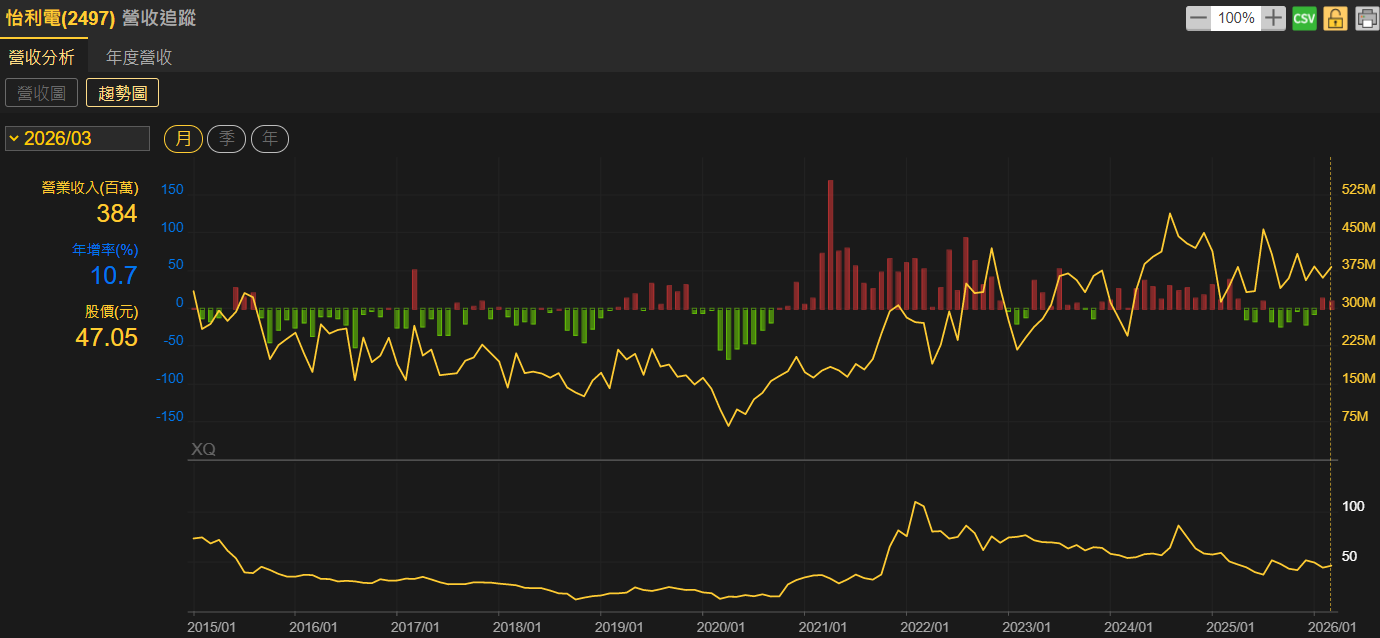Switch to the 季 quarterly period
Viewport: 1380px width, 638px height.
[x=226, y=139]
